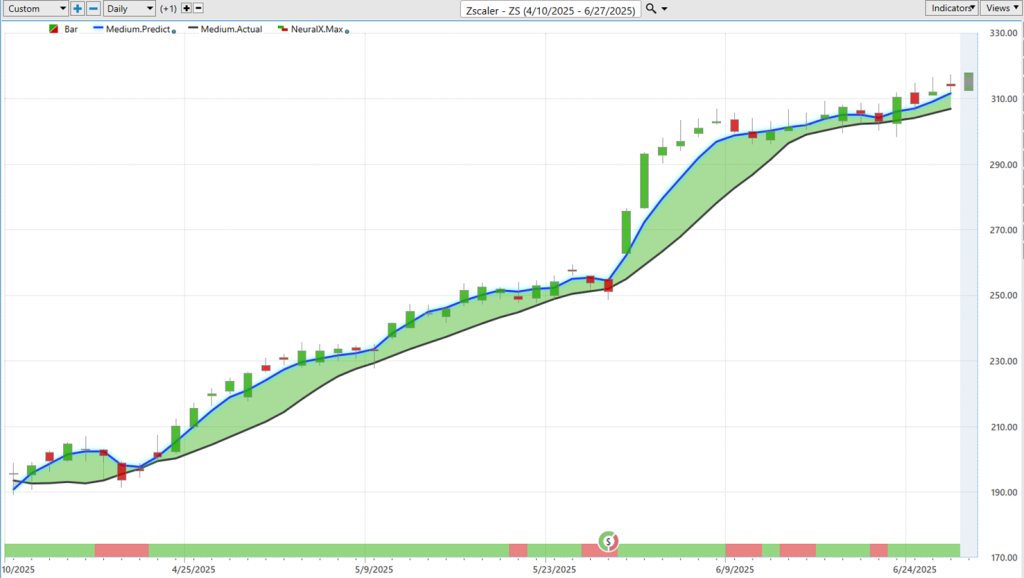The image size is (1024, 578).
Task: Click the black minus forecast decrement button
Action: (199, 8)
